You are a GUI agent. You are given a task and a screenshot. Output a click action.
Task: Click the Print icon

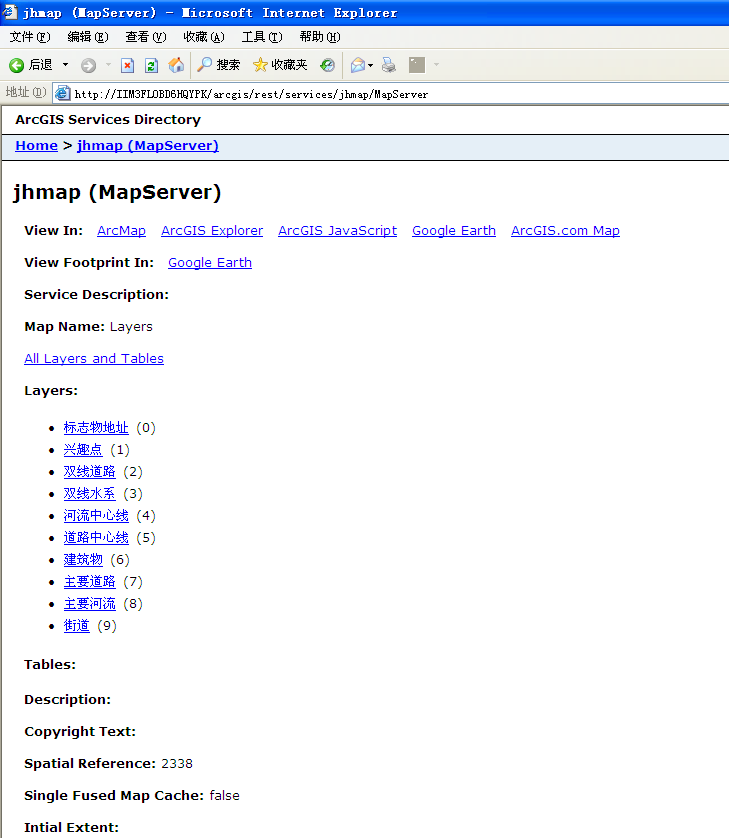click(389, 65)
